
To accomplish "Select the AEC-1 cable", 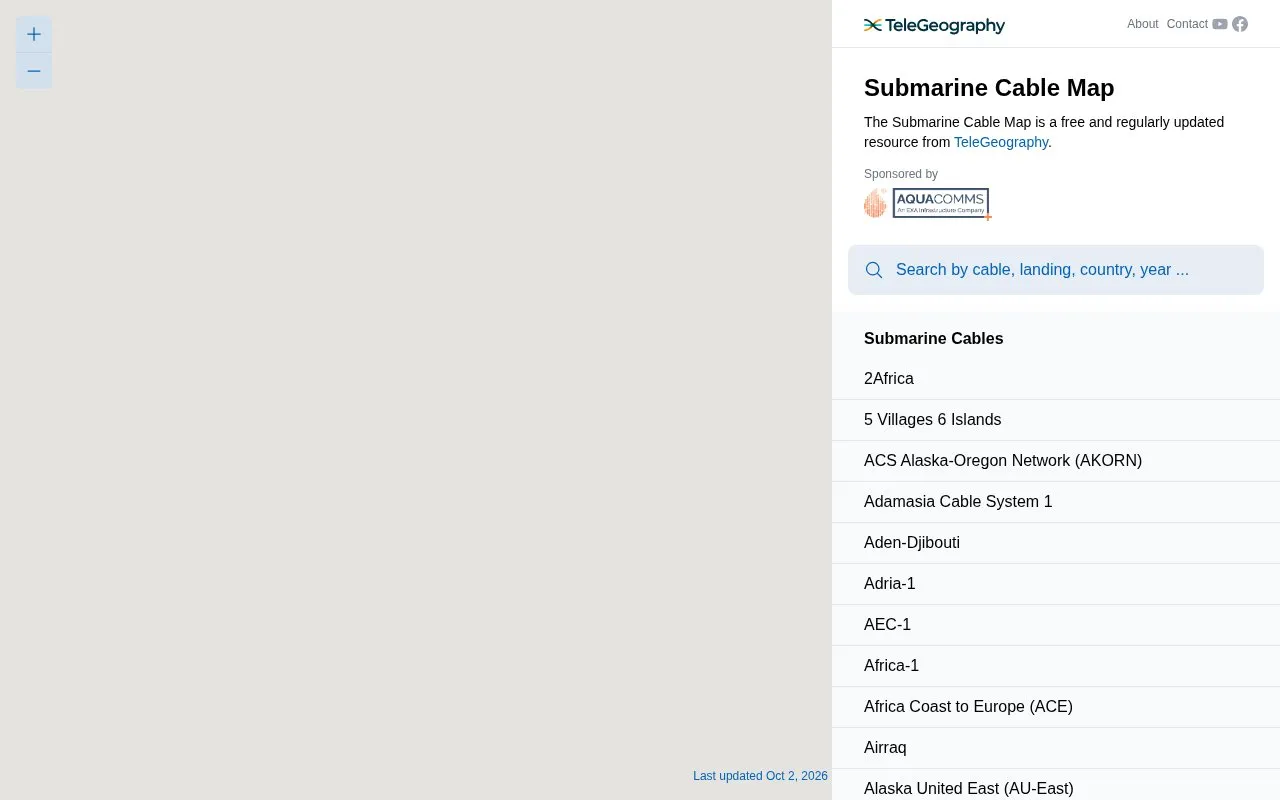I will coord(1056,625).
